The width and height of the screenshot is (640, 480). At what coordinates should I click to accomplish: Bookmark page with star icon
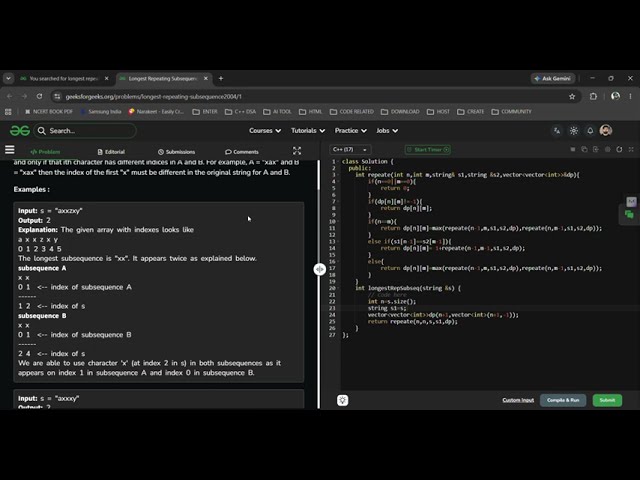pos(572,97)
